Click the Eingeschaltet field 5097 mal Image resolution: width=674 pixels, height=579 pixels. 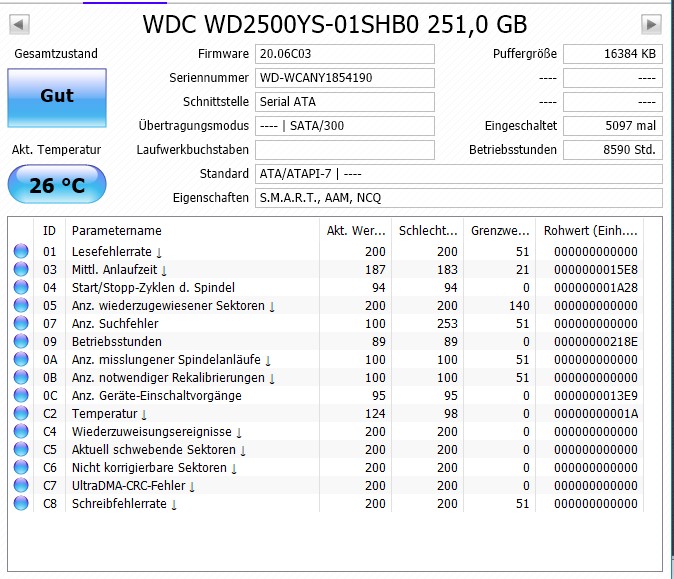tap(613, 126)
